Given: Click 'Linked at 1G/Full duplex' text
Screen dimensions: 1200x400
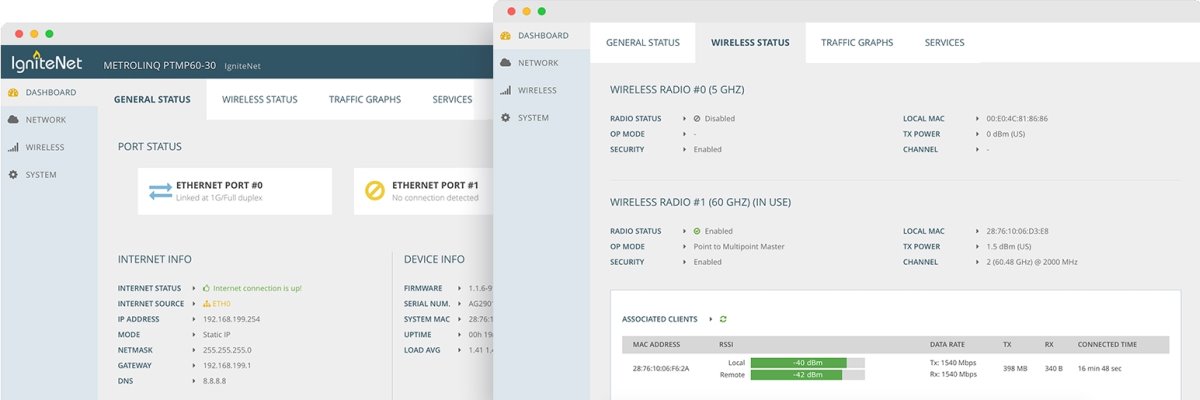Looking at the screenshot, I should (219, 198).
